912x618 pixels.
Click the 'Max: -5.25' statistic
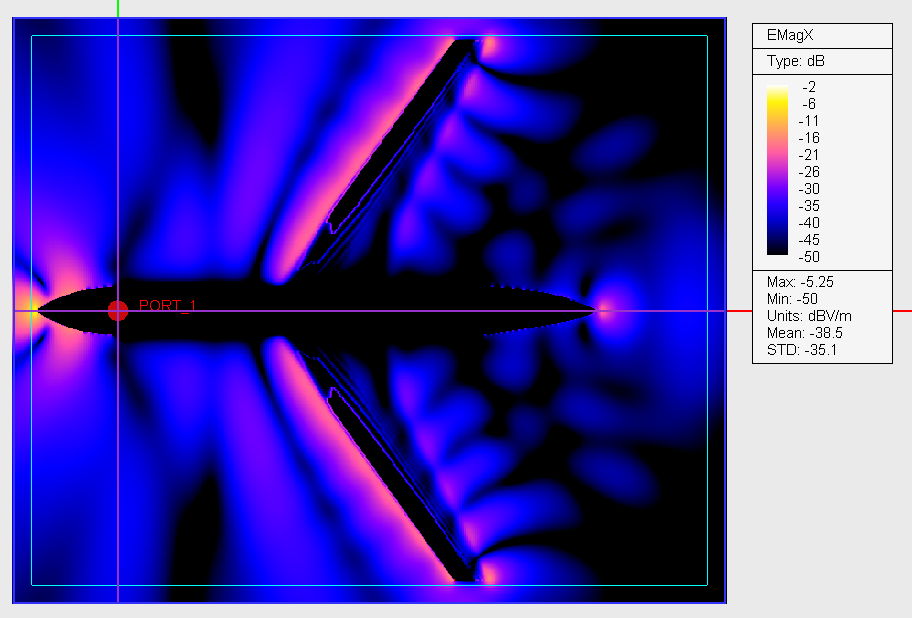point(800,282)
